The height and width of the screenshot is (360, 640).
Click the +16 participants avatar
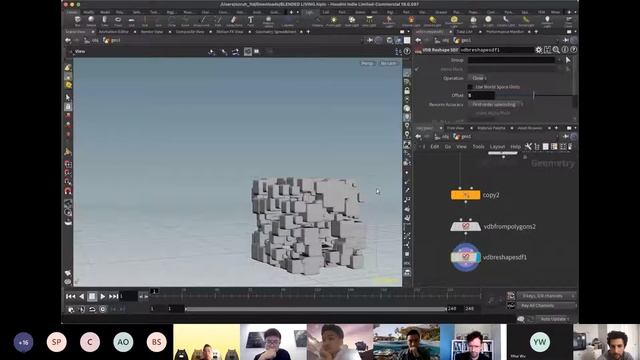[x=23, y=342]
